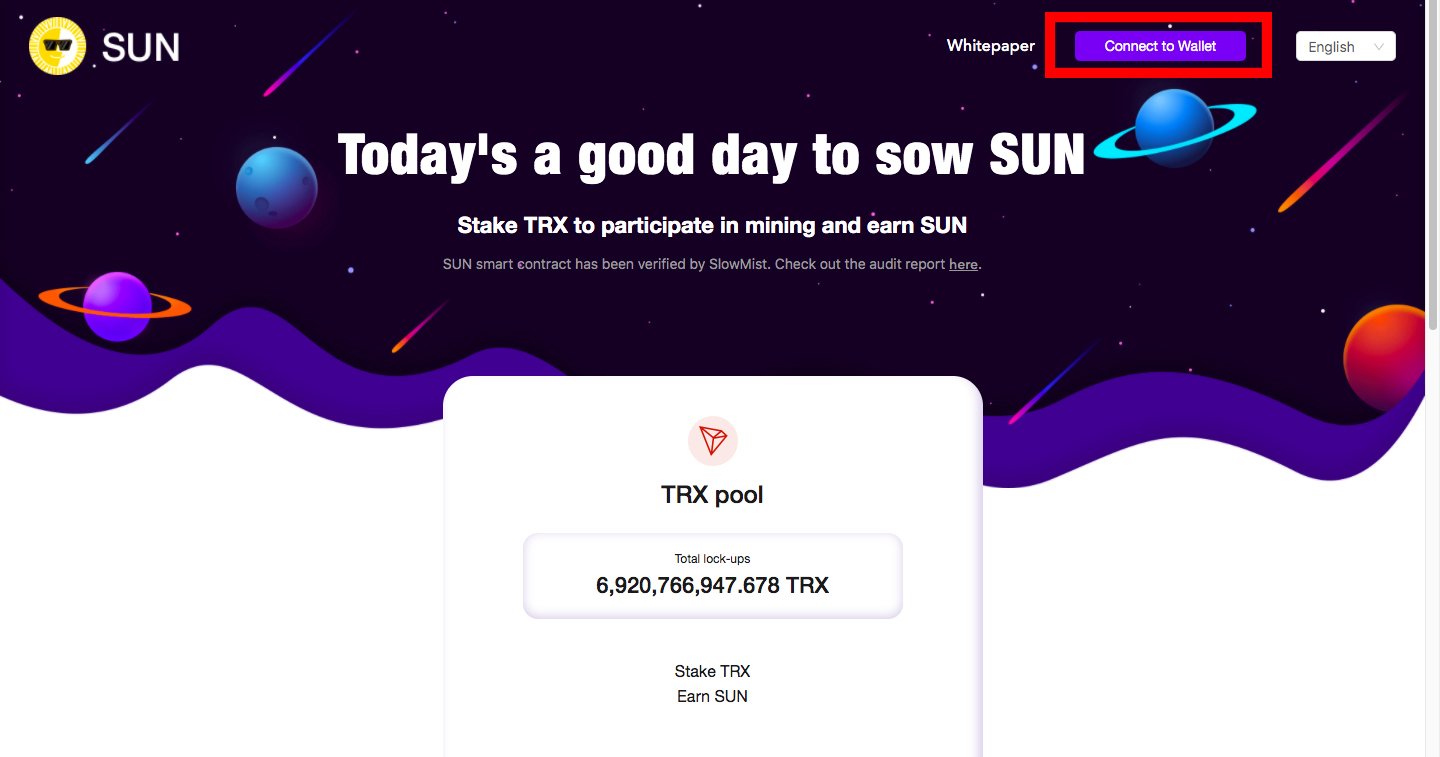The height and width of the screenshot is (757, 1440).
Task: Click the Connect to Wallet button
Action: click(1160, 46)
